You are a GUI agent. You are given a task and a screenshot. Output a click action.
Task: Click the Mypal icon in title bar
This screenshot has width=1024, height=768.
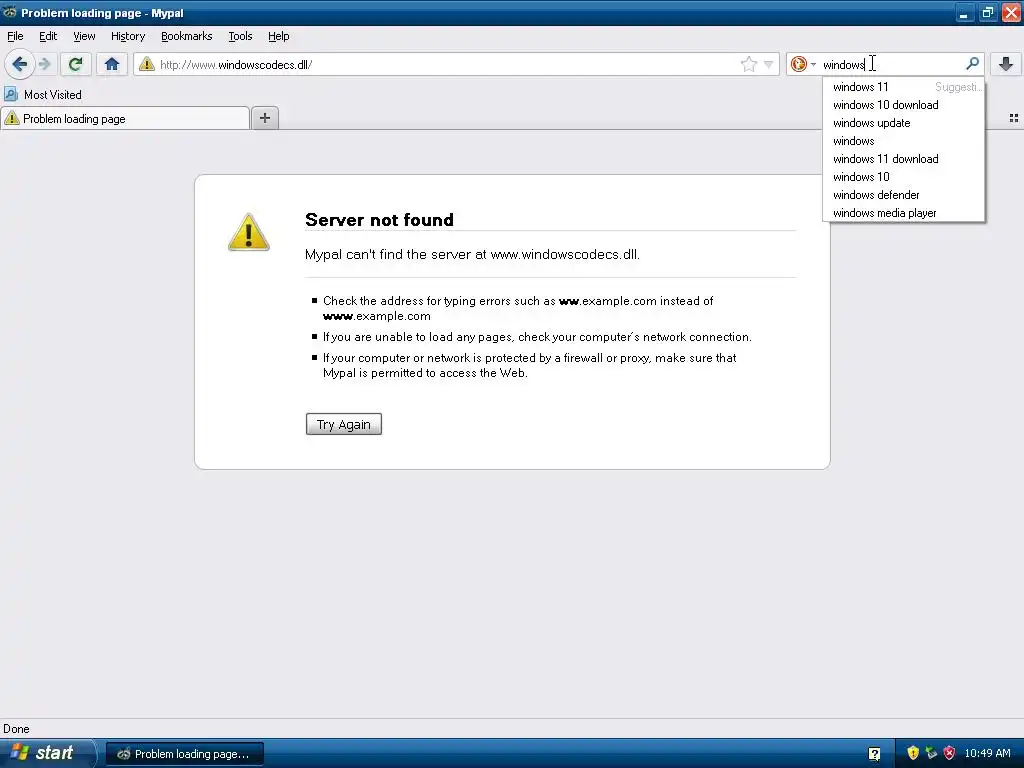pos(9,12)
